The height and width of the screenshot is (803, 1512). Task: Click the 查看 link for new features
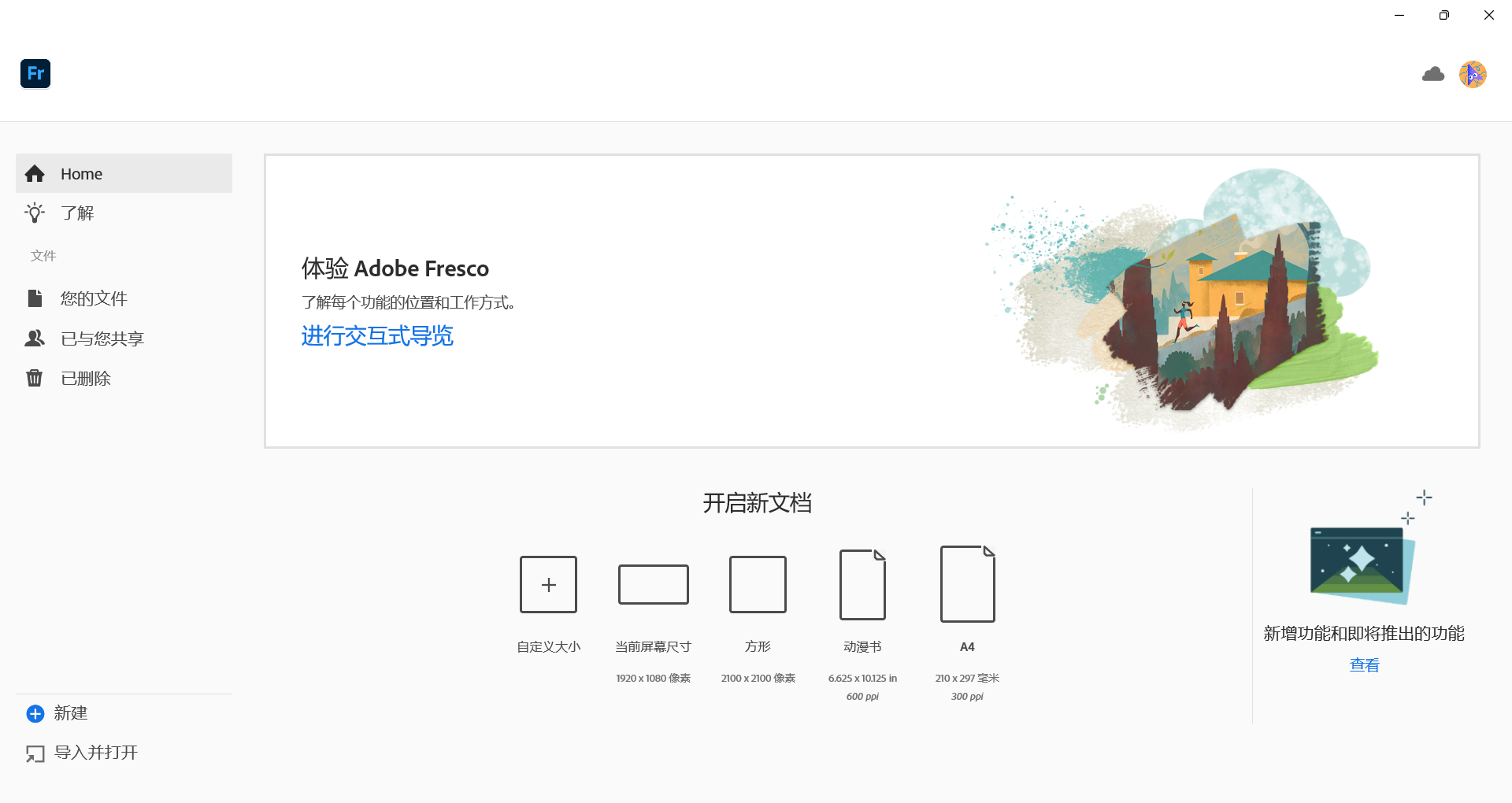tap(1364, 665)
